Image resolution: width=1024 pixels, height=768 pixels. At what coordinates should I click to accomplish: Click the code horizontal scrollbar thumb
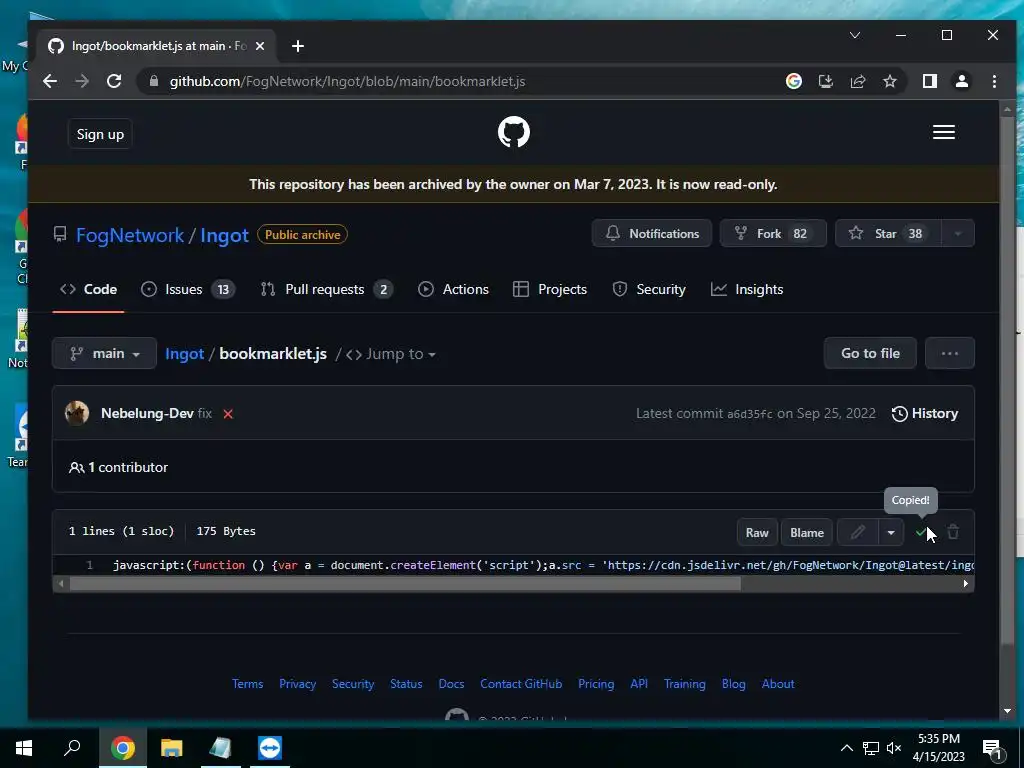(x=405, y=584)
